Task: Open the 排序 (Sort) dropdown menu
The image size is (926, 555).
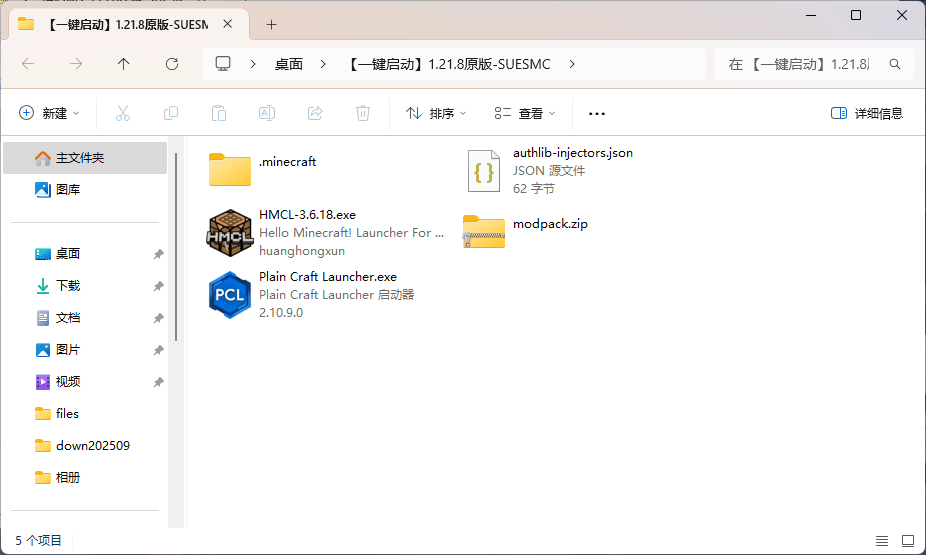Action: click(436, 113)
